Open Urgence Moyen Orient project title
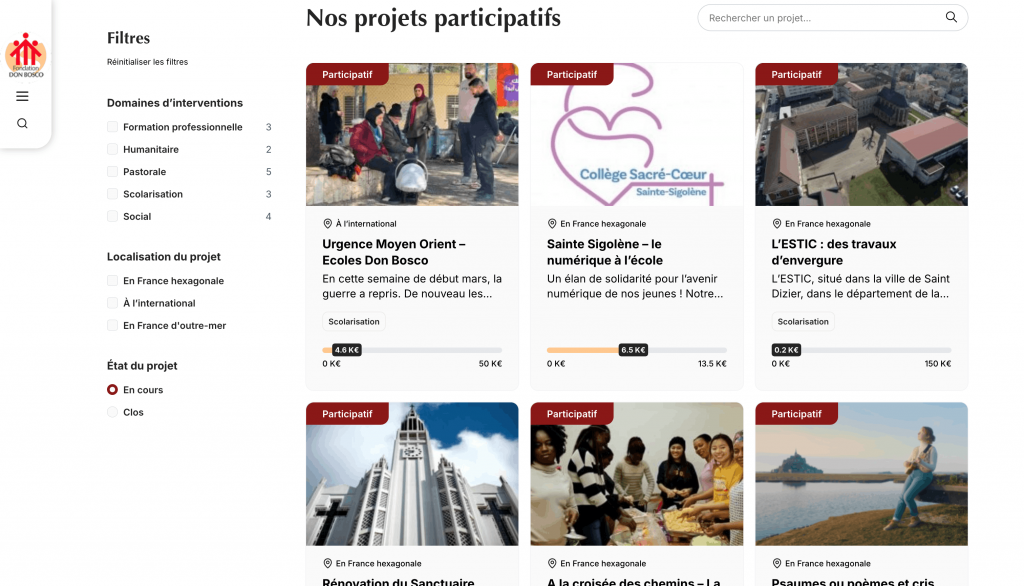The width and height of the screenshot is (1024, 586). 394,252
